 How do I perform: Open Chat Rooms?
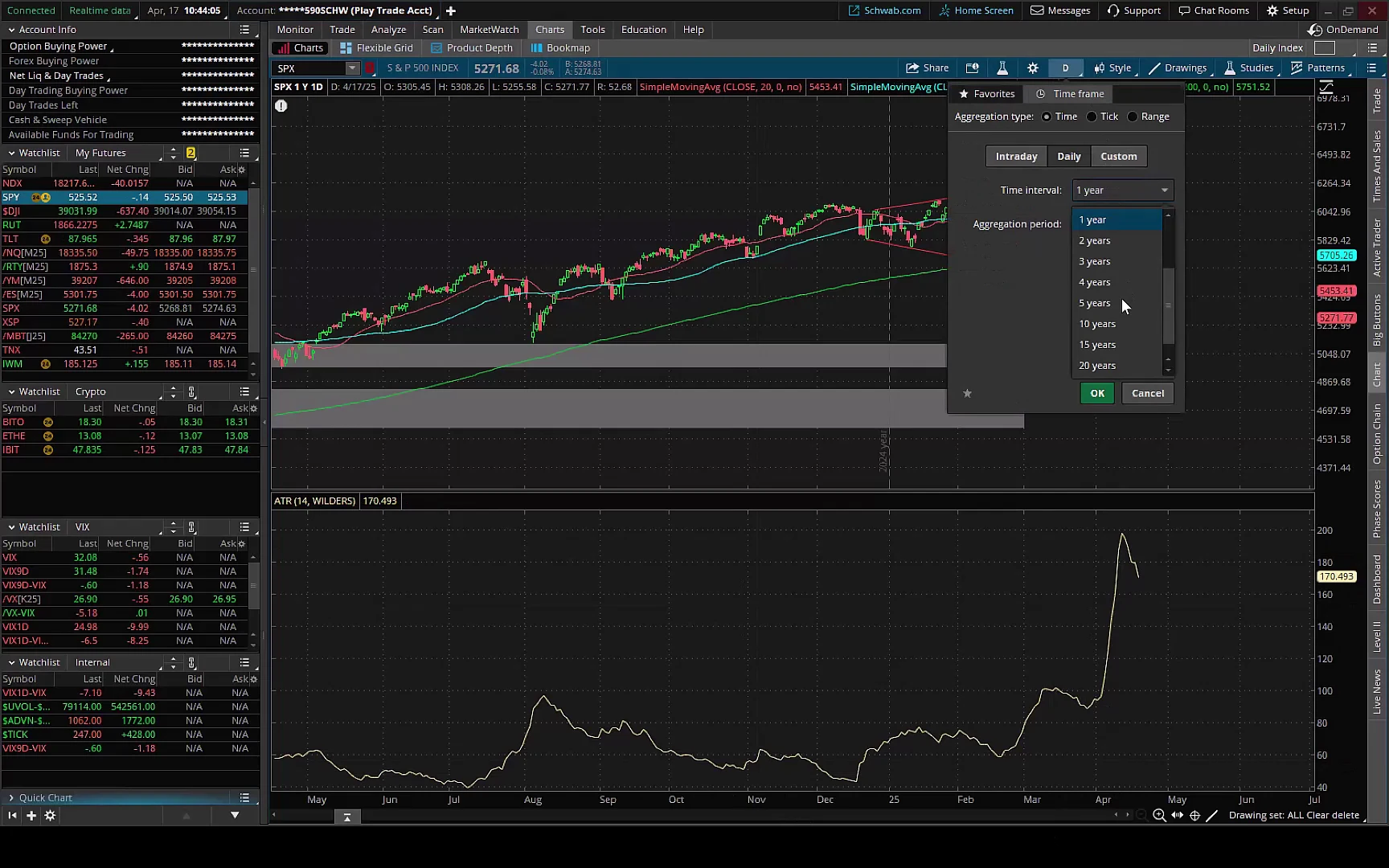tap(1214, 10)
